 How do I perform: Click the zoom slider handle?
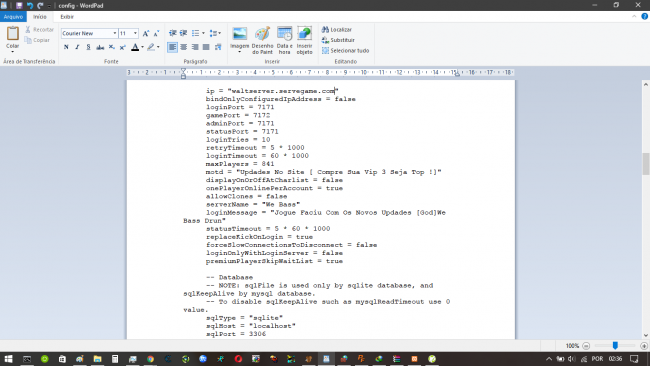(615, 345)
